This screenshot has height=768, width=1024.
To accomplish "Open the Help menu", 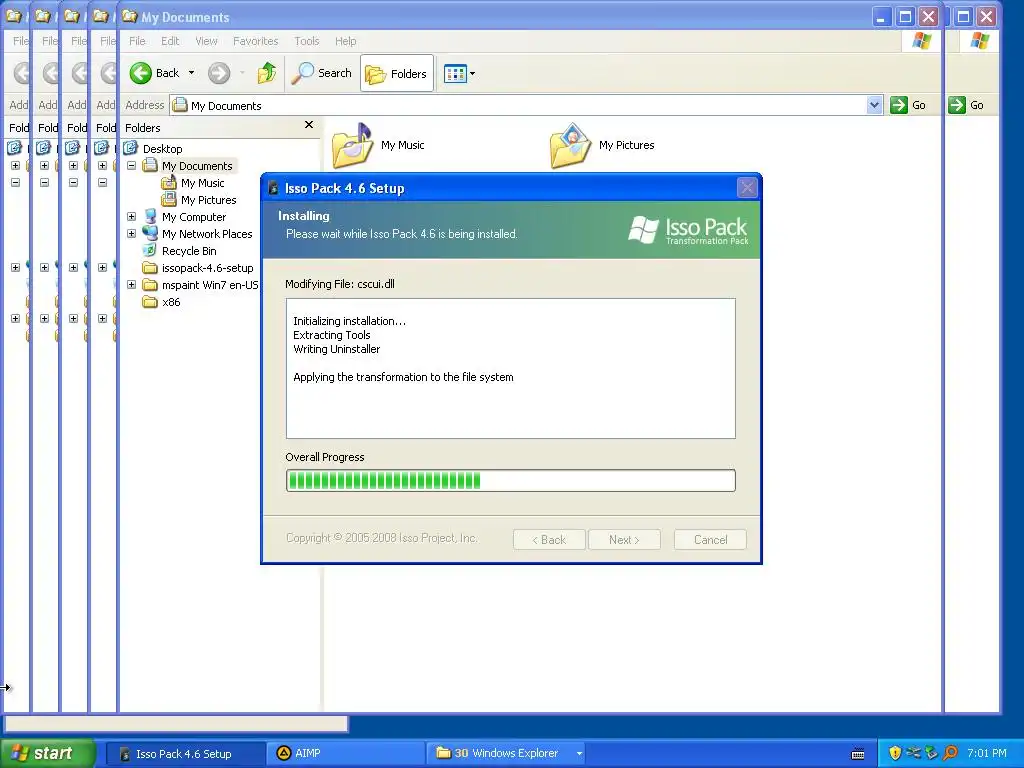I will tap(345, 41).
